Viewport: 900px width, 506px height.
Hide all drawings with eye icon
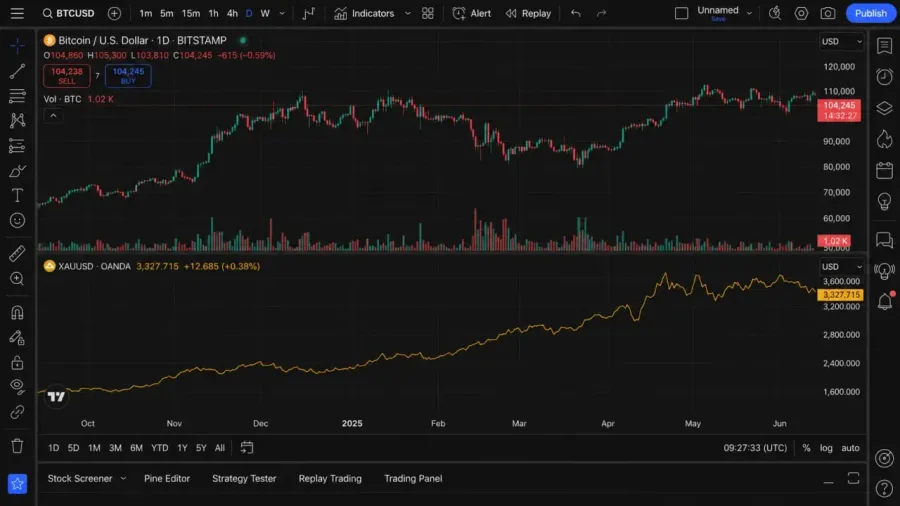[x=17, y=387]
